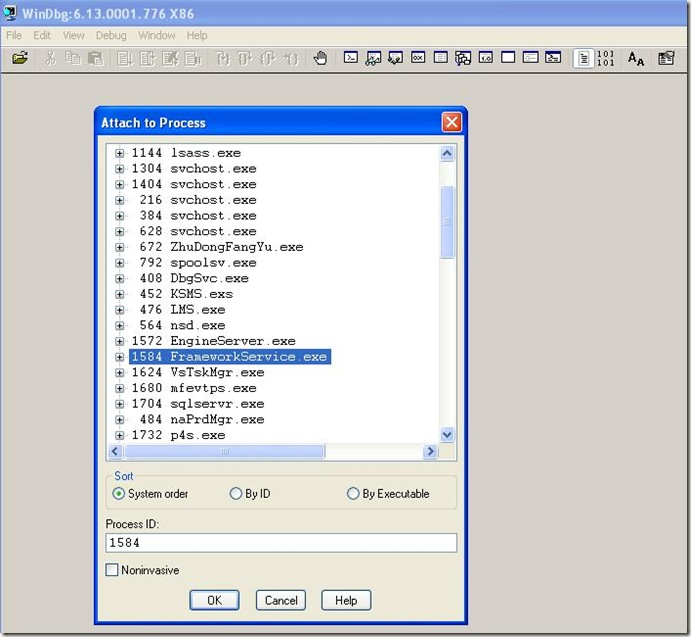The image size is (691, 637).
Task: Open the Disassembly window icon
Action: (x=486, y=57)
